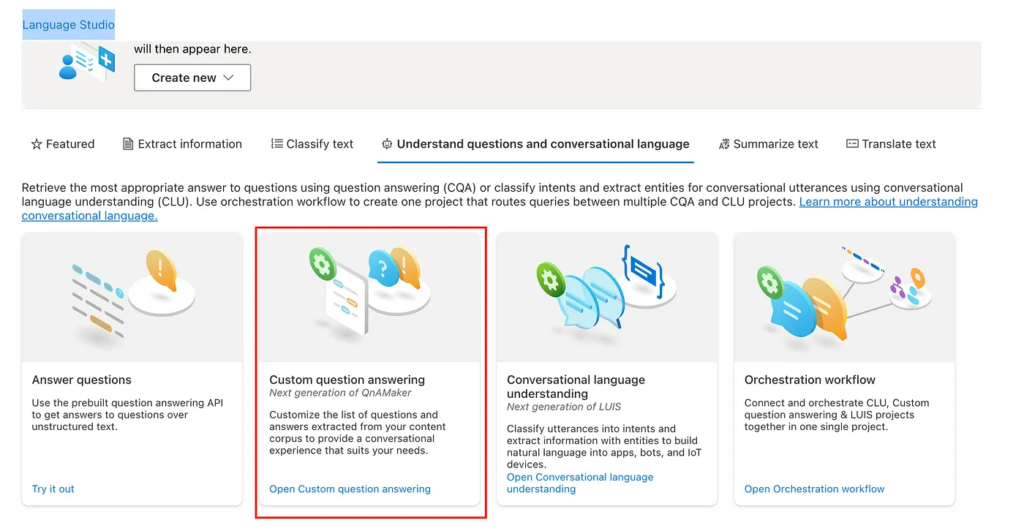
Task: Click the Language Studio header link
Action: point(68,25)
